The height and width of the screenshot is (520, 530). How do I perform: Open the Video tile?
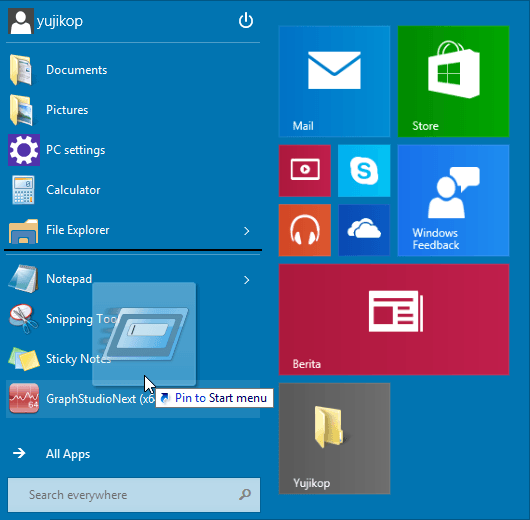click(x=305, y=171)
